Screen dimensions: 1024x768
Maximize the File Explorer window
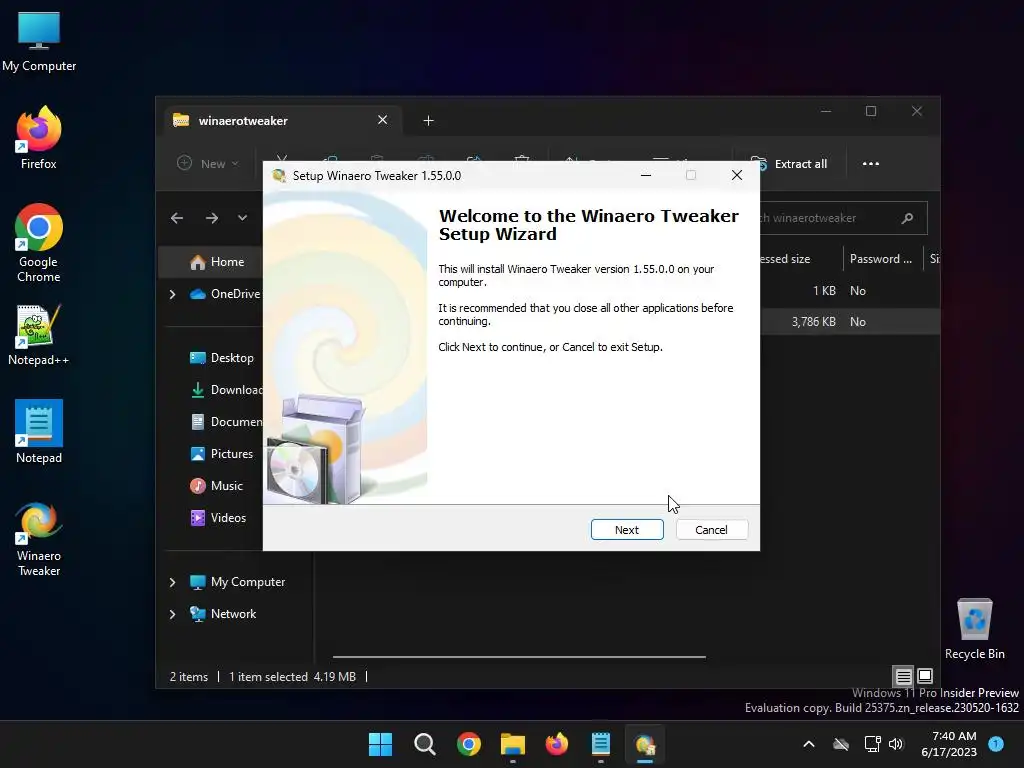click(x=871, y=111)
